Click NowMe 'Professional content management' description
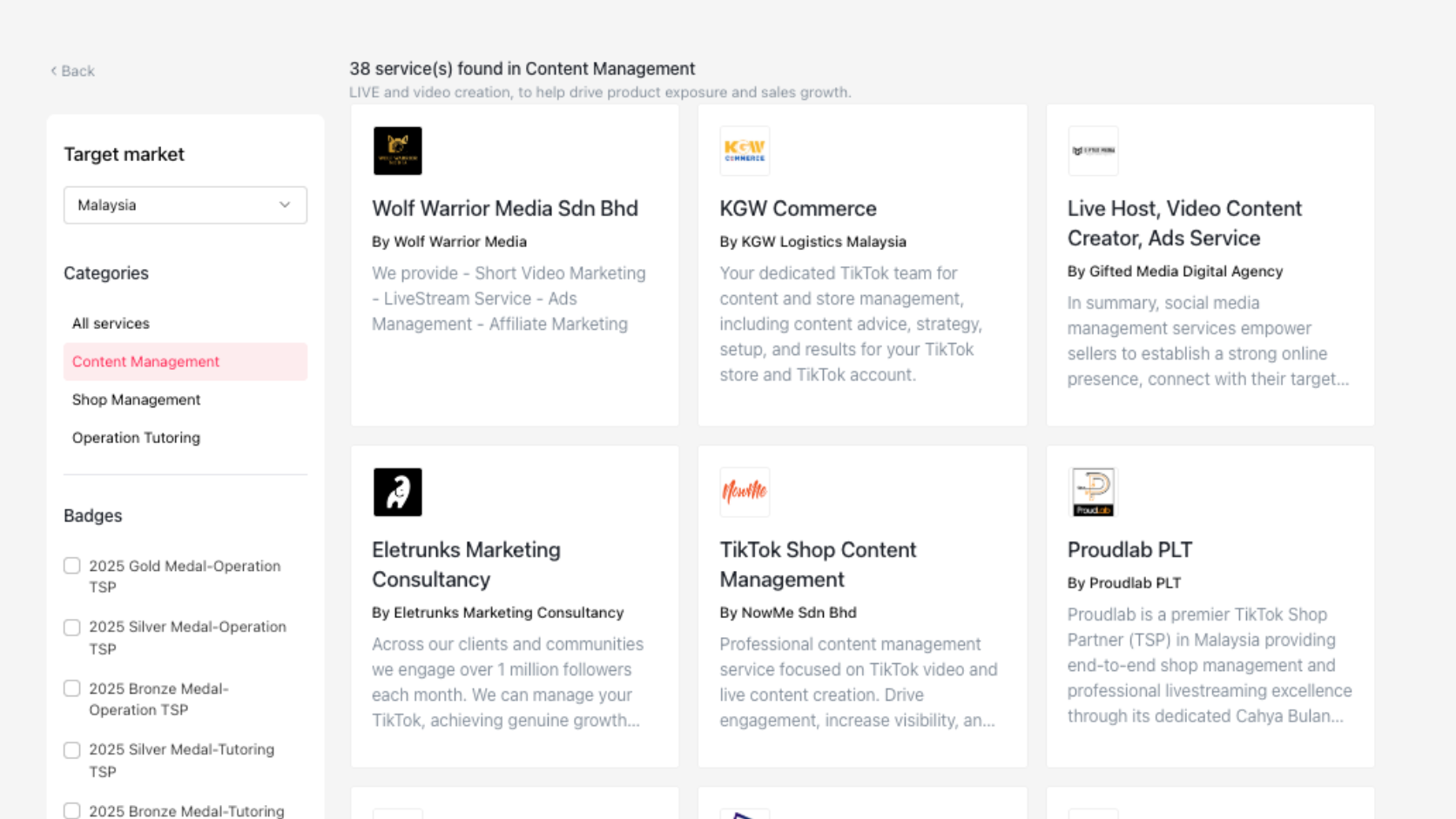The image size is (1456, 819). pyautogui.click(x=859, y=682)
